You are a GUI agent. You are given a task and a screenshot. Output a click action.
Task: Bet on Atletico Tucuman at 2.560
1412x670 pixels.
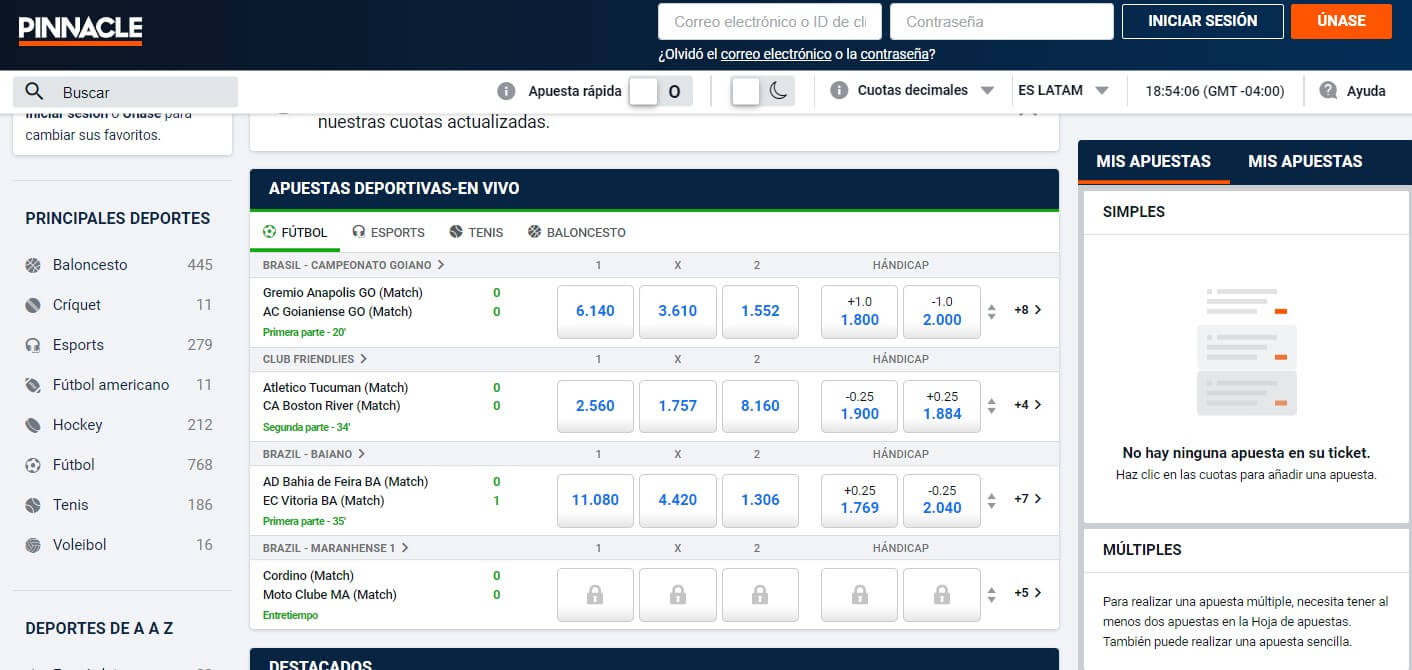point(595,406)
